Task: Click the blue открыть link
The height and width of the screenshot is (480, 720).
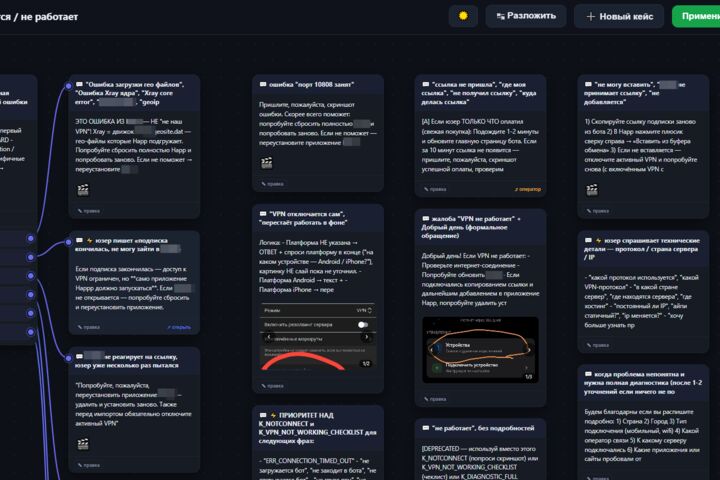Action: [179, 327]
